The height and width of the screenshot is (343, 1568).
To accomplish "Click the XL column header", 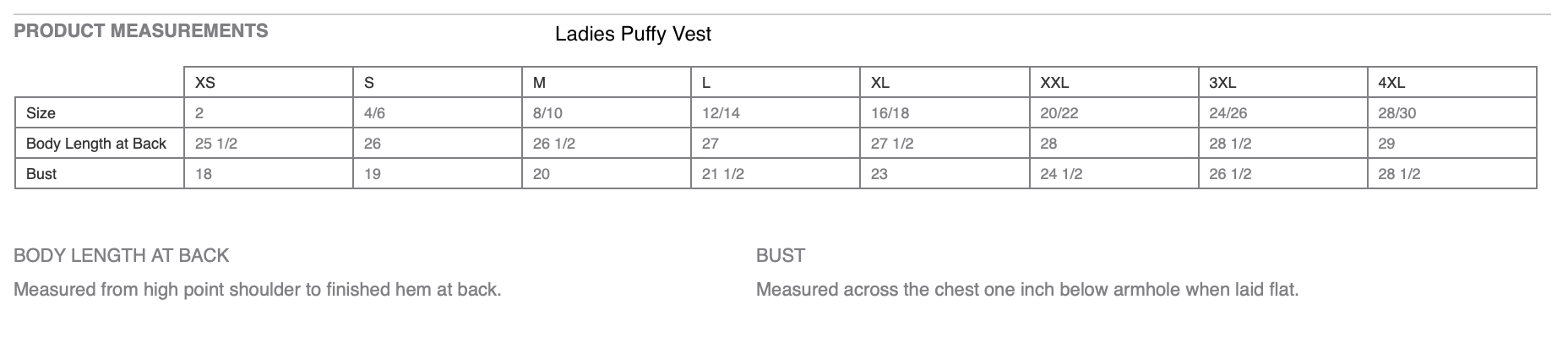I will pos(880,83).
